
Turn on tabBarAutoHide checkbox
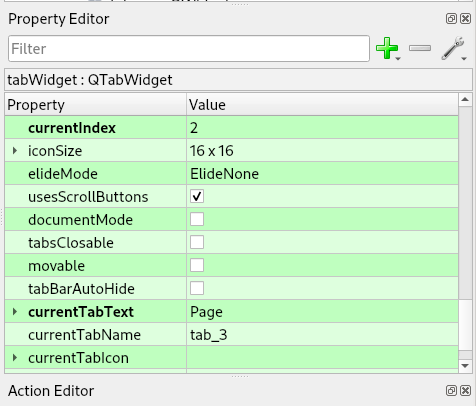pyautogui.click(x=197, y=288)
